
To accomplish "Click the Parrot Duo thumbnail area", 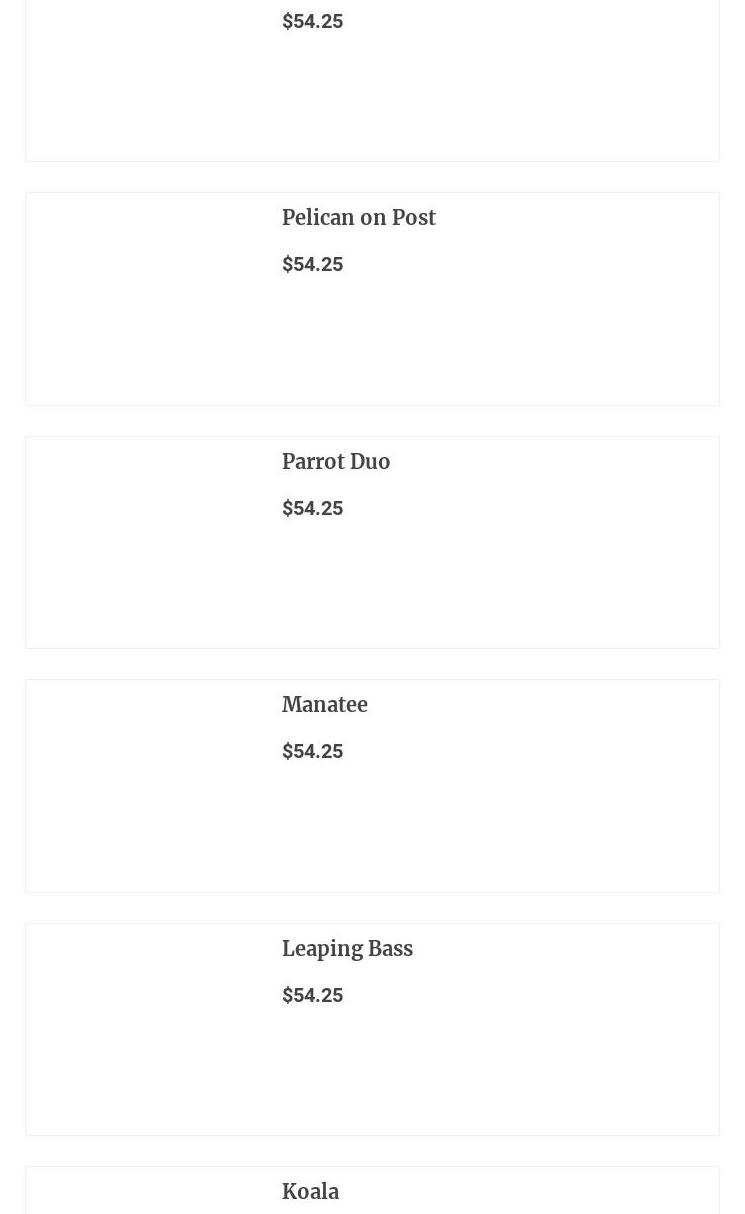I will coord(146,543).
